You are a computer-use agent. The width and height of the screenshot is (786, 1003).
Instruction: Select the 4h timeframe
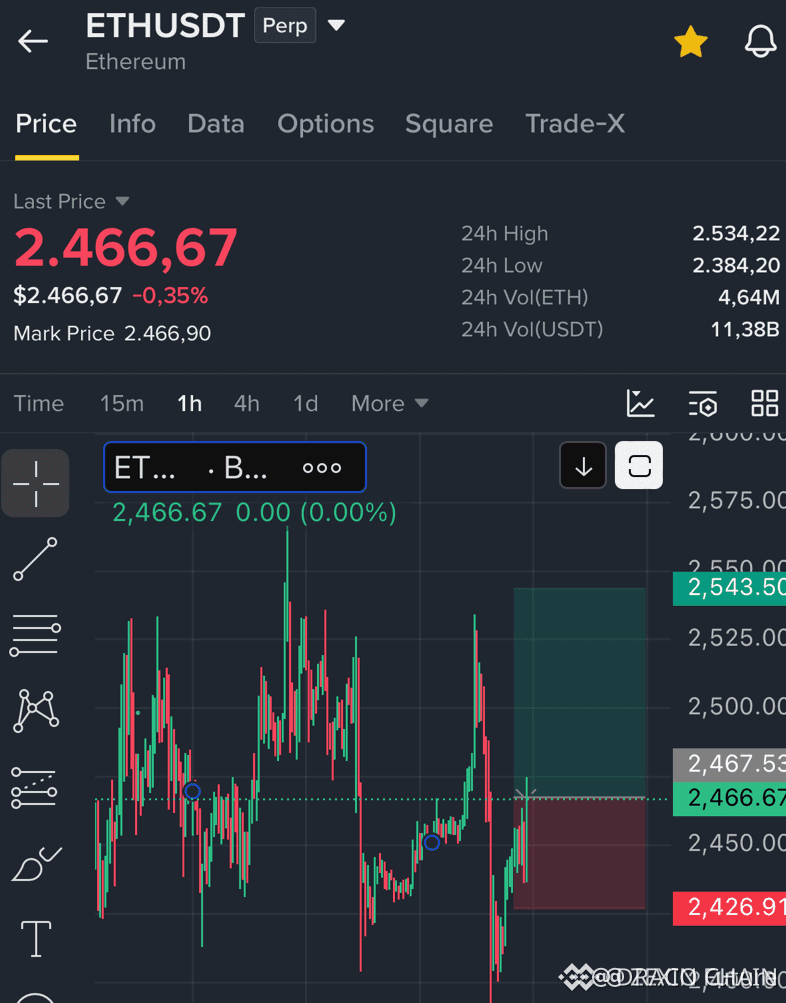click(x=247, y=404)
